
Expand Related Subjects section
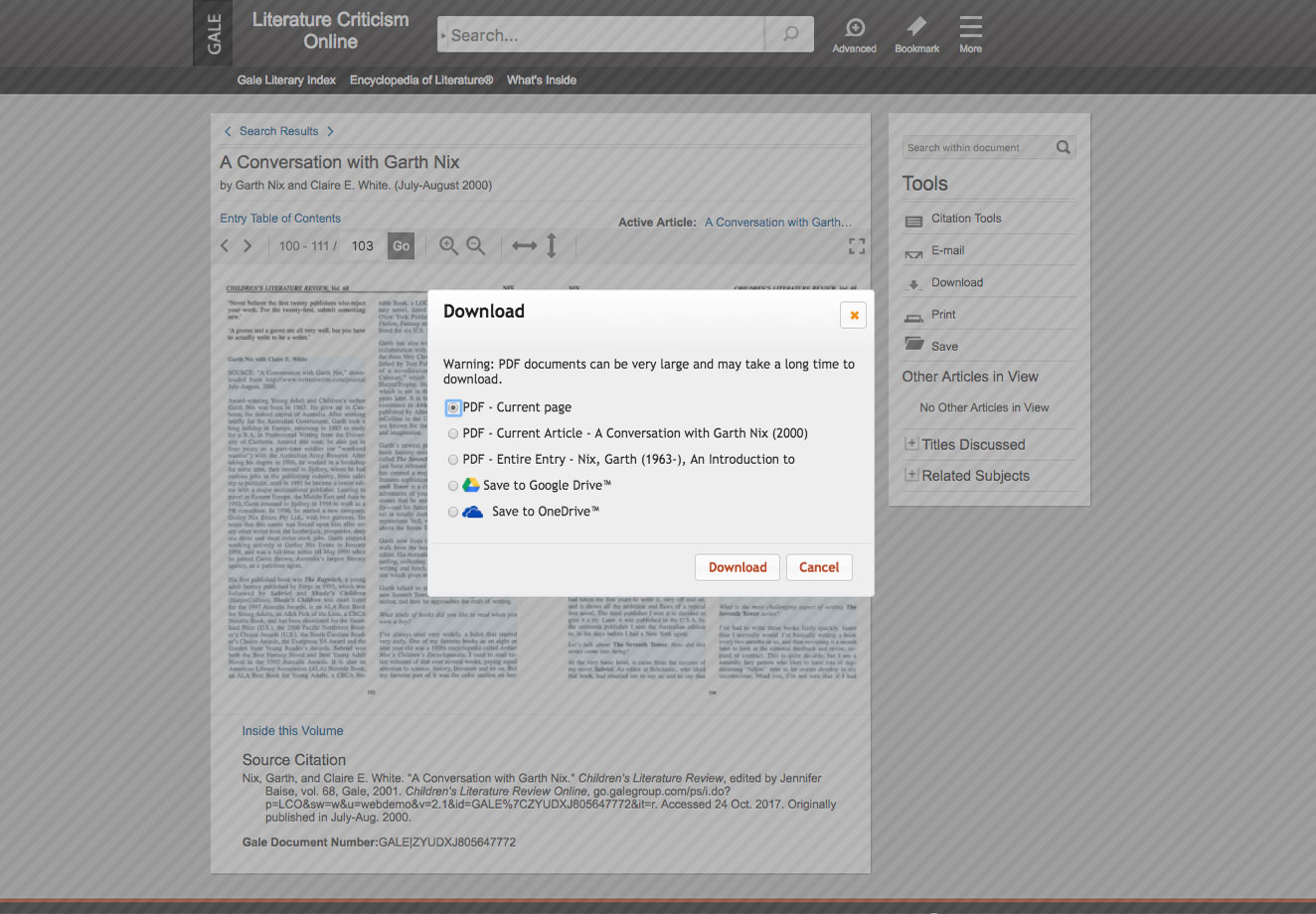click(911, 474)
